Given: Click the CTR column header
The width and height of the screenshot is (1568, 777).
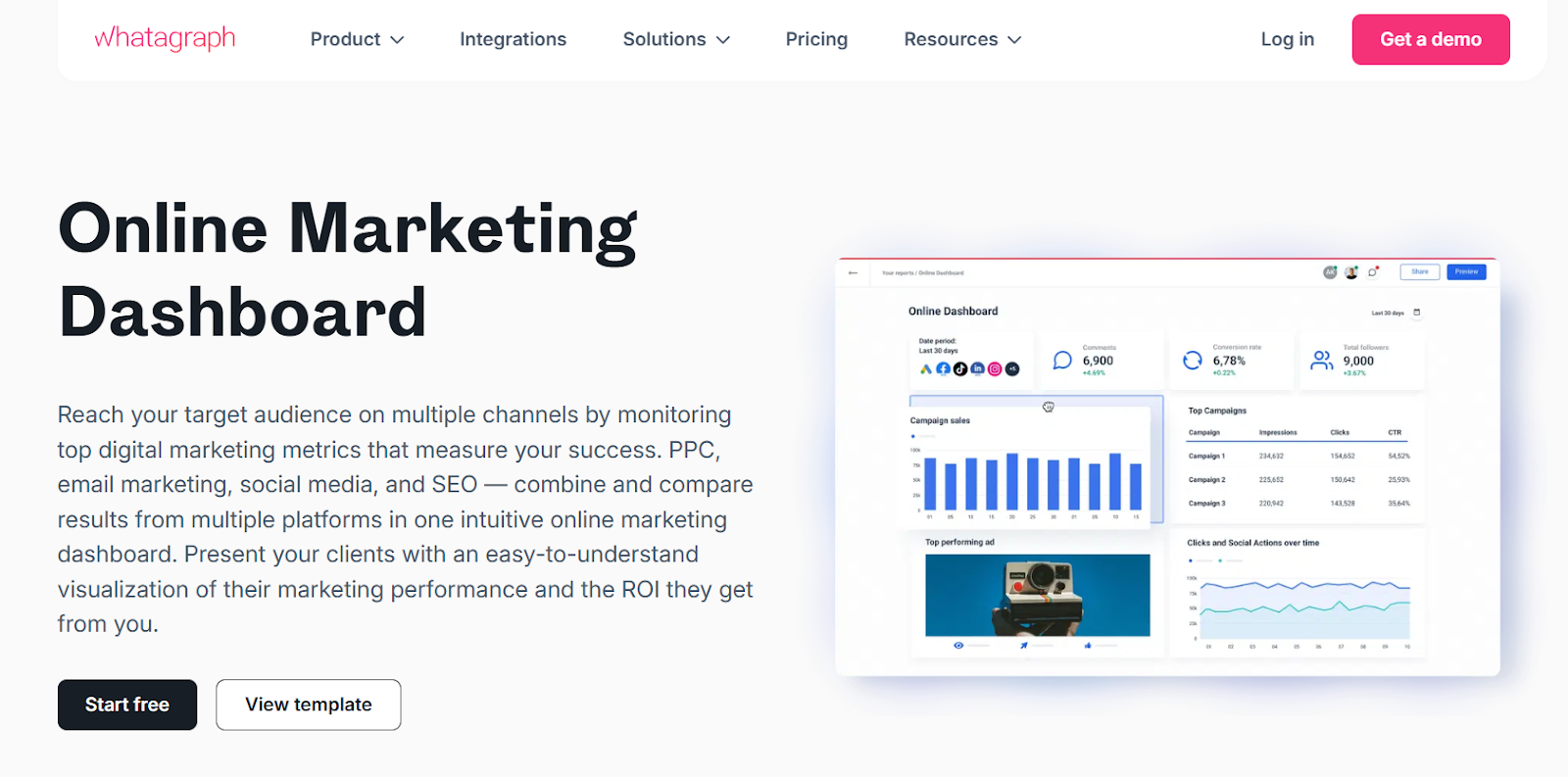Looking at the screenshot, I should tap(1395, 432).
